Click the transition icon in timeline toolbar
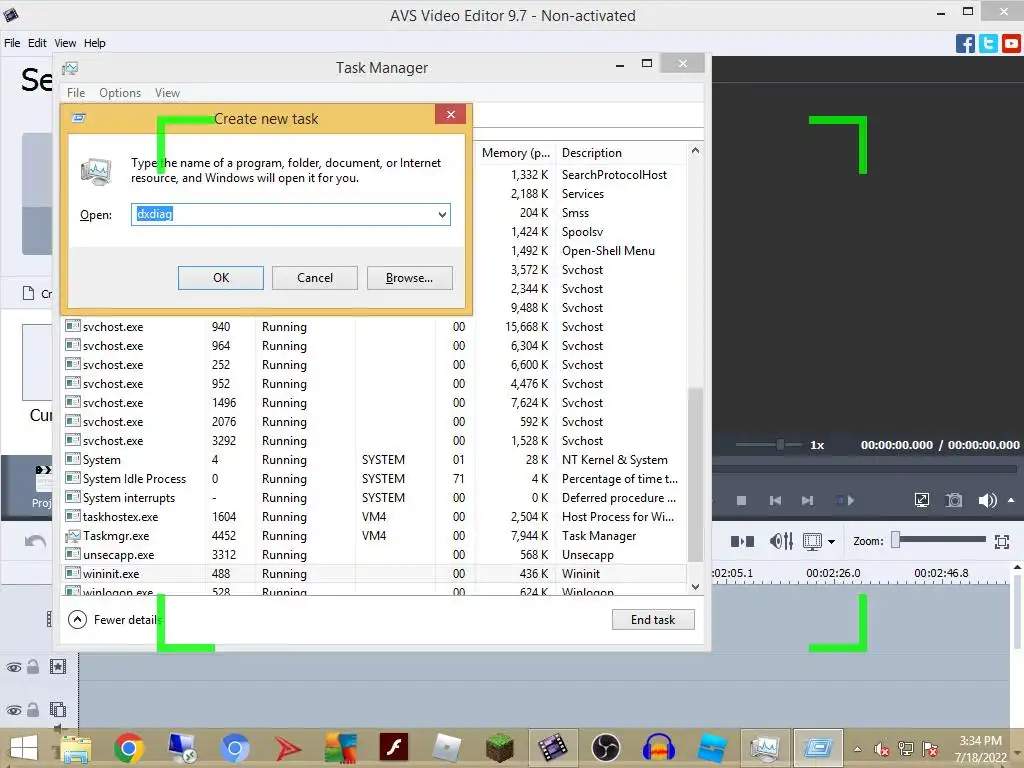 tap(742, 541)
